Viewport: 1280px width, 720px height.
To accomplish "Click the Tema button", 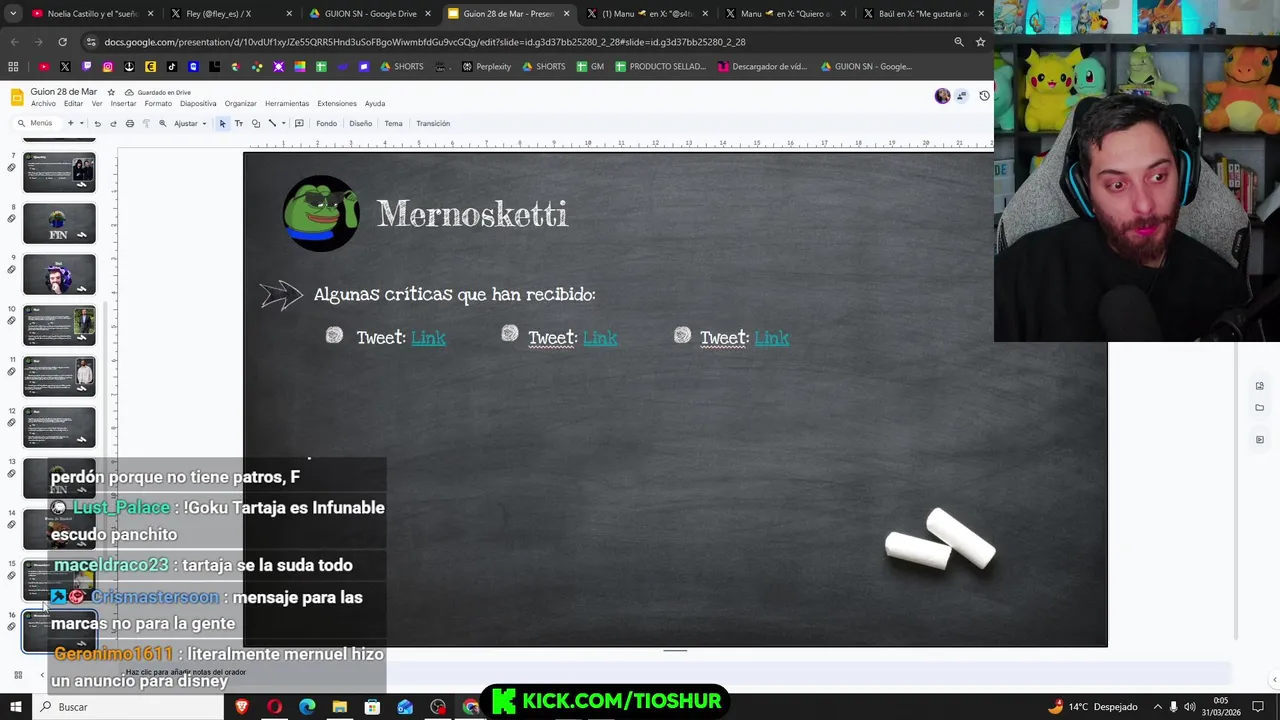I will point(393,124).
